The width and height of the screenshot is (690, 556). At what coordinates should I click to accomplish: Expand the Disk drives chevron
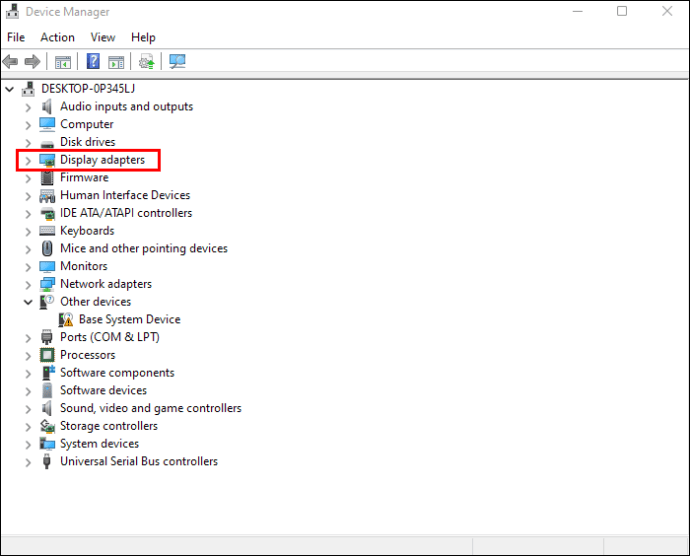tap(28, 143)
